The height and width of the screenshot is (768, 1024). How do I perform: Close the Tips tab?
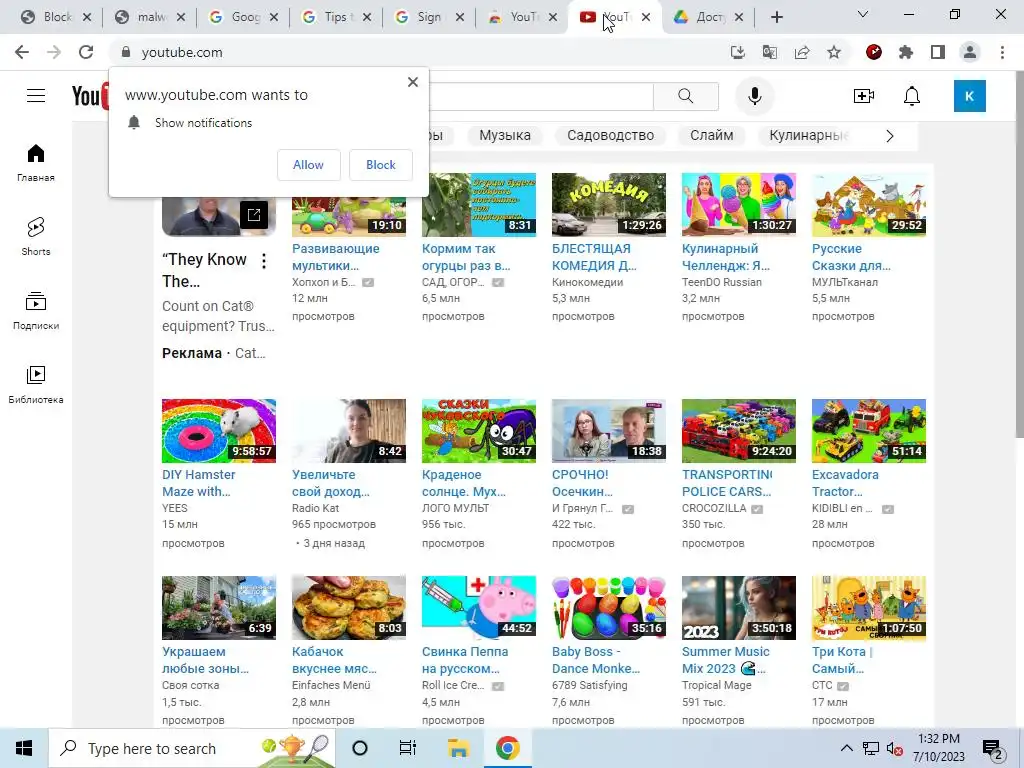(x=367, y=18)
